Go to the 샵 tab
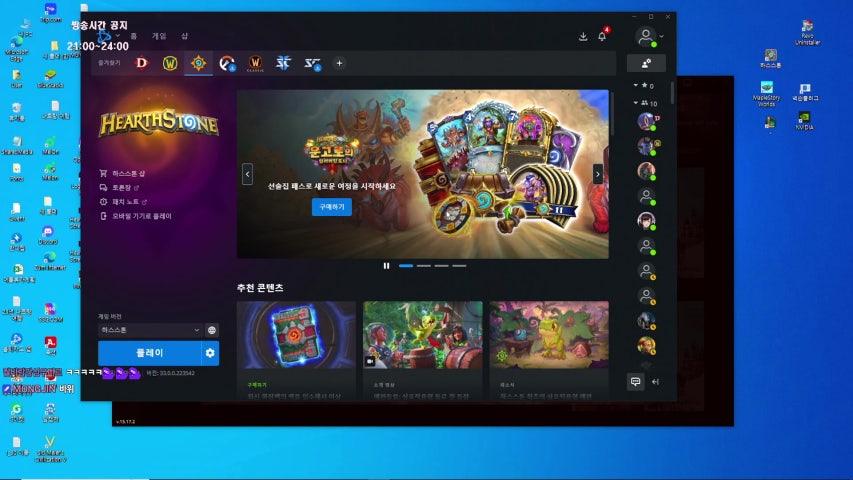Image resolution: width=853 pixels, height=480 pixels. click(184, 36)
